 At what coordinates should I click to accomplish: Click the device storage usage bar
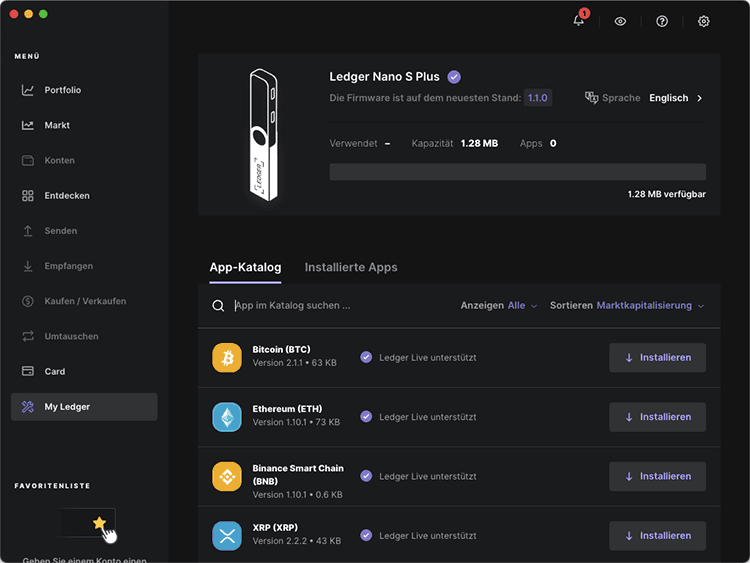(518, 172)
